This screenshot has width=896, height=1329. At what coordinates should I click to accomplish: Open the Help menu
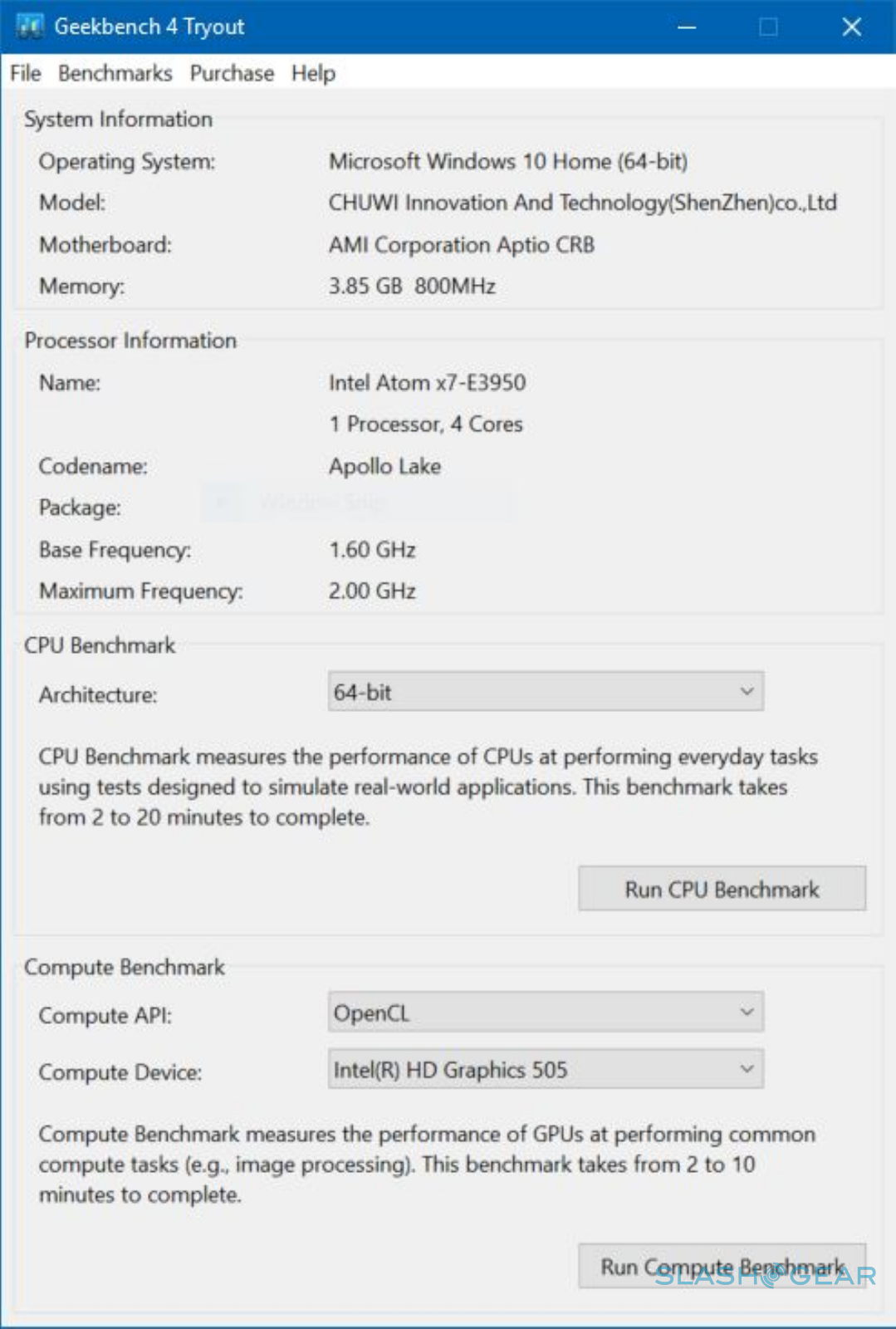tap(313, 73)
